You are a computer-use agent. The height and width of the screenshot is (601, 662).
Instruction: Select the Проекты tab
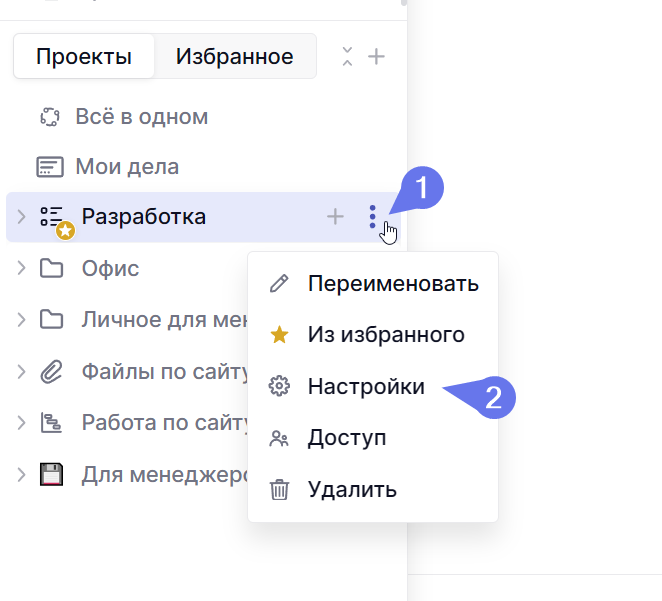point(84,57)
